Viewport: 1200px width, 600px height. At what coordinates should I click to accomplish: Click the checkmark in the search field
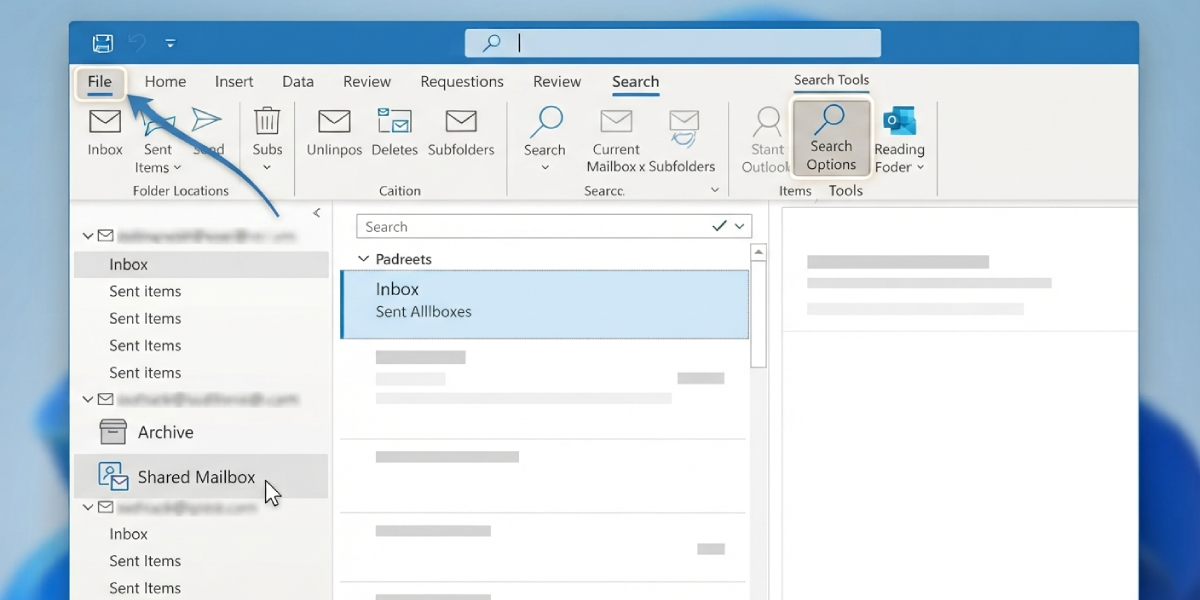[719, 227]
